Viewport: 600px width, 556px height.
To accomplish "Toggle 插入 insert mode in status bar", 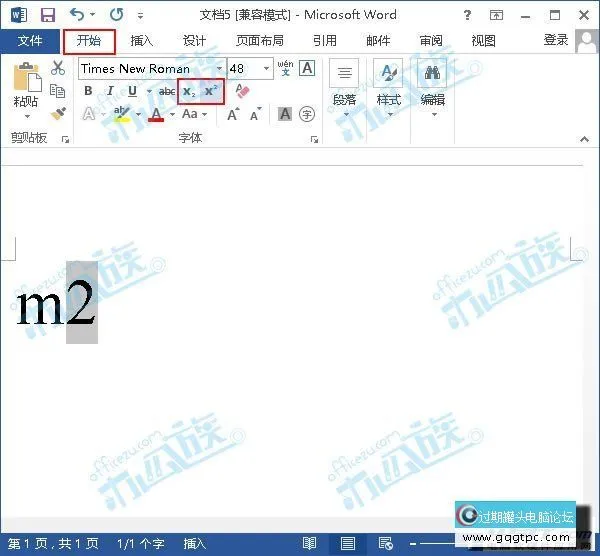I will tap(194, 544).
